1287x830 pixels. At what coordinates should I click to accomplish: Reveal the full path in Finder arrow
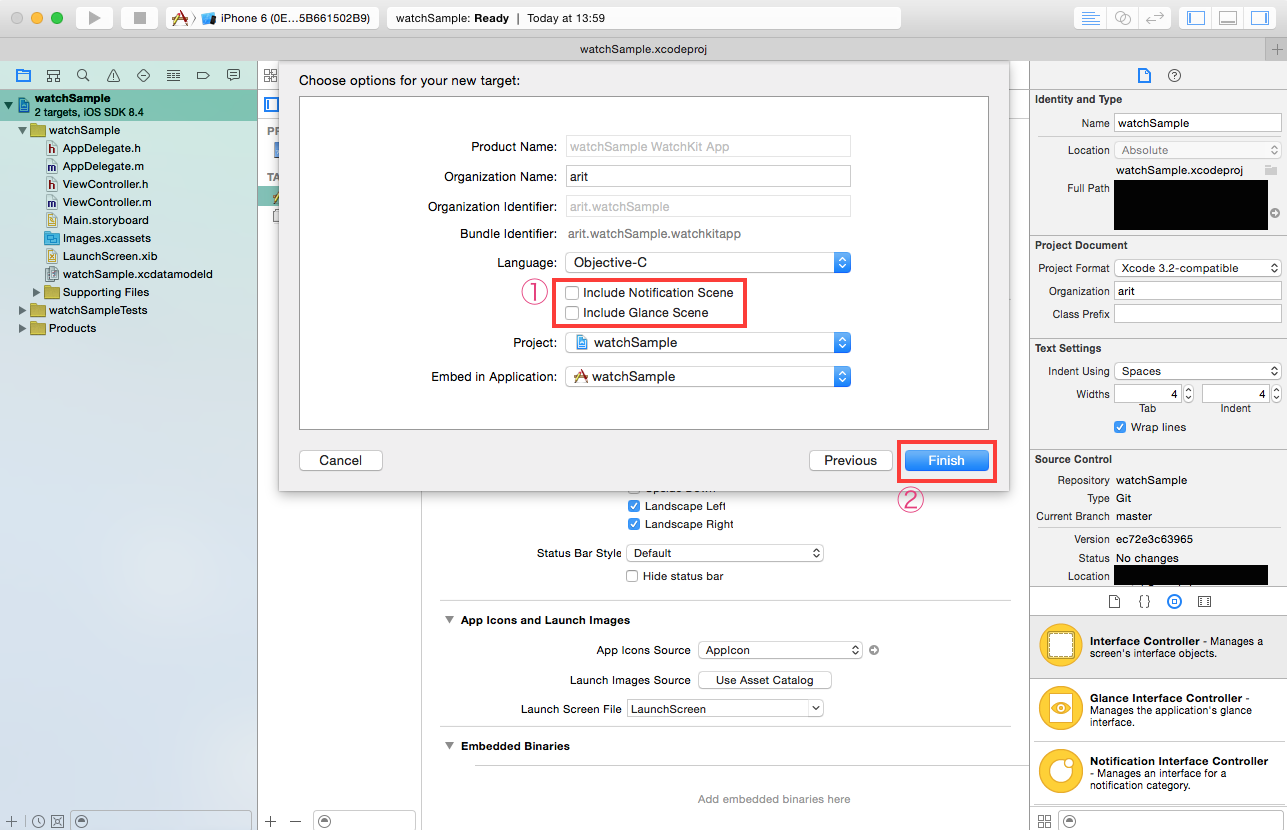[1275, 213]
